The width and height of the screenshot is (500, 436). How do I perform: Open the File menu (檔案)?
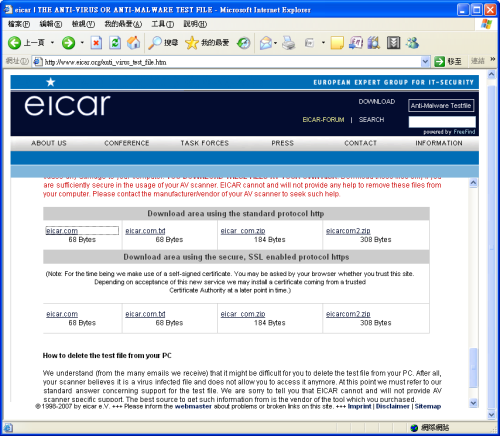click(x=19, y=24)
